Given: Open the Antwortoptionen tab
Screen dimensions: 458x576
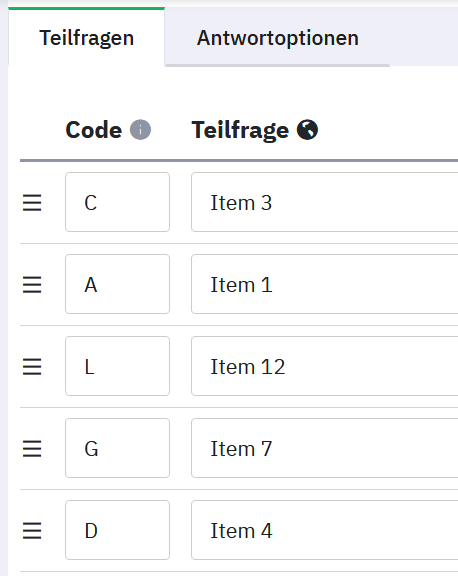Looking at the screenshot, I should pyautogui.click(x=278, y=37).
